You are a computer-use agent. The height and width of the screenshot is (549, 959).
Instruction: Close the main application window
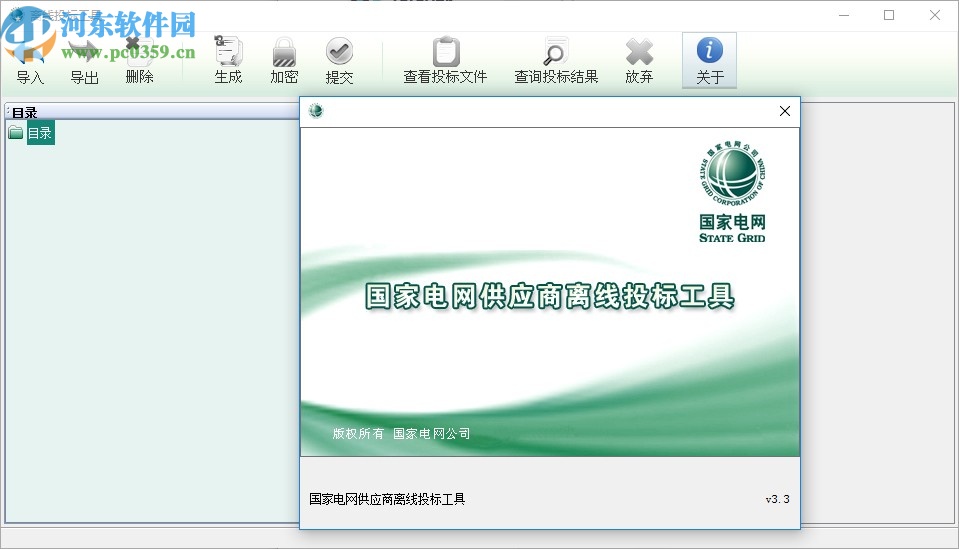click(935, 15)
